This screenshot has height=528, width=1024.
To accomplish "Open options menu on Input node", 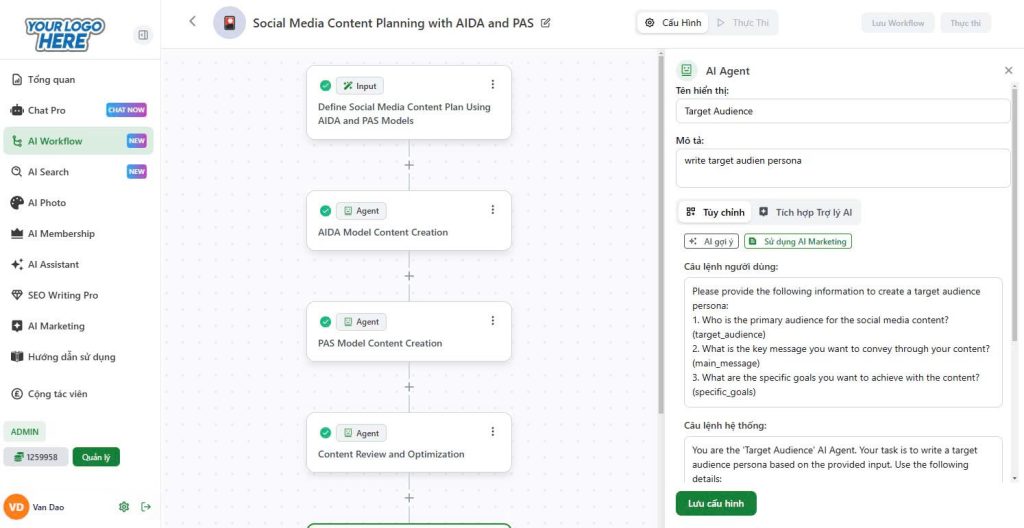I will 492,86.
